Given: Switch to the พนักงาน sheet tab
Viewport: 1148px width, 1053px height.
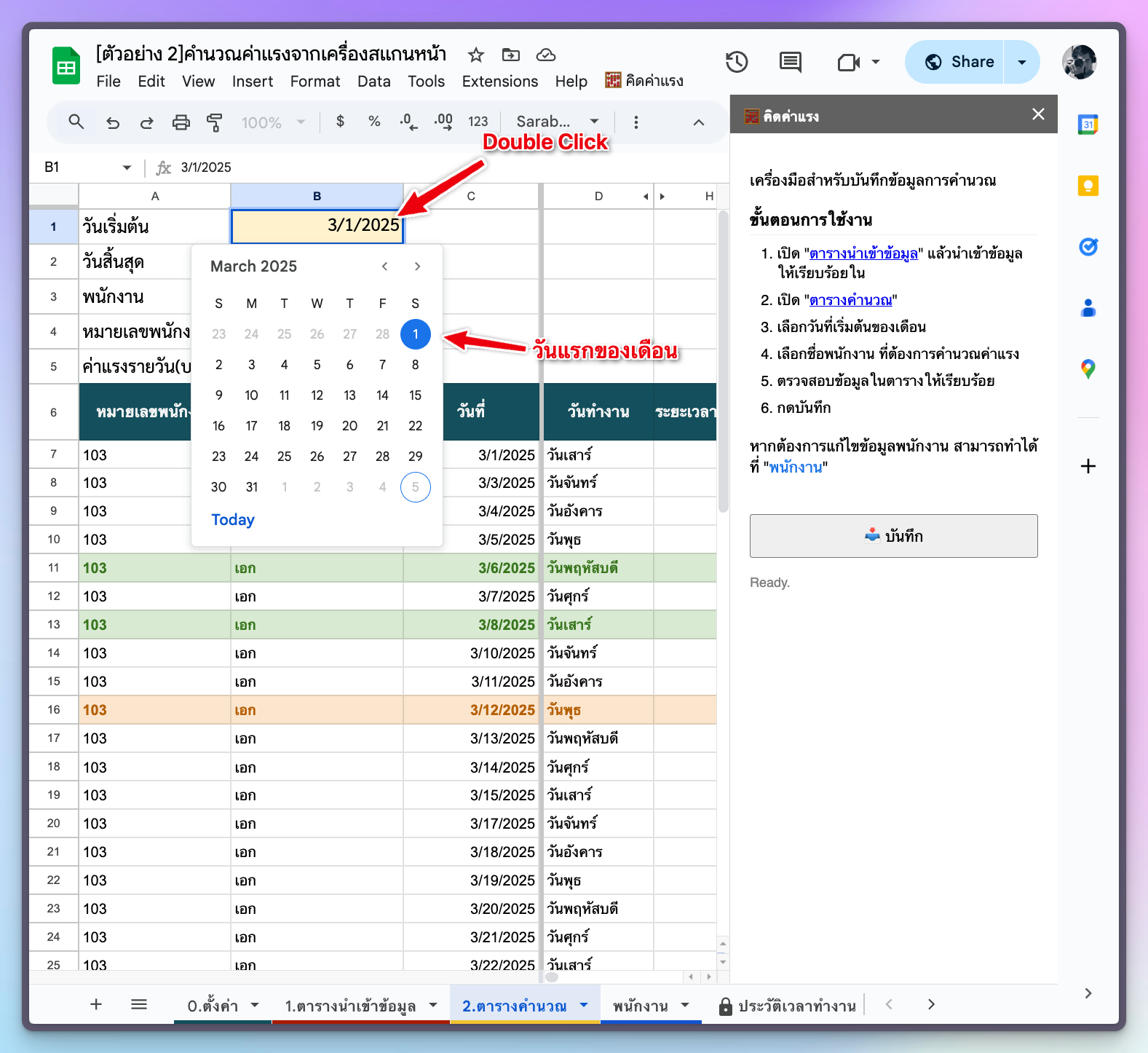Looking at the screenshot, I should 640,1006.
